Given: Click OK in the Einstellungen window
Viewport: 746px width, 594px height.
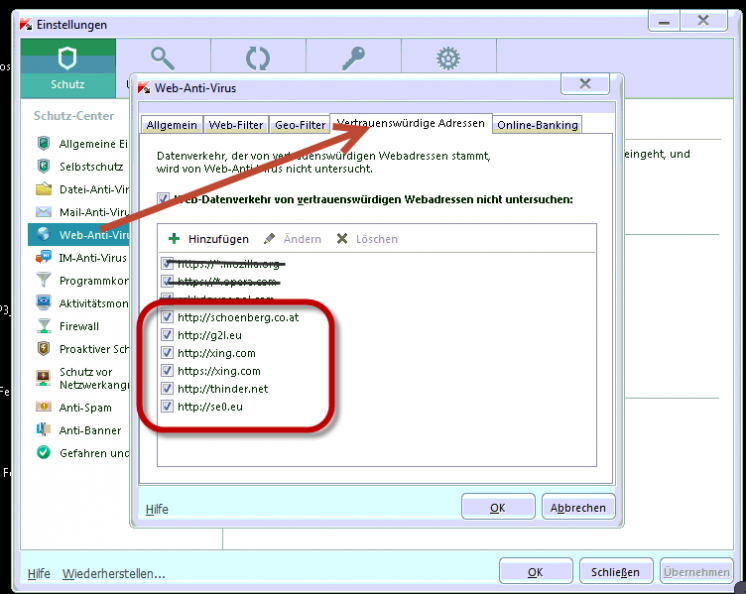Looking at the screenshot, I should pyautogui.click(x=536, y=571).
